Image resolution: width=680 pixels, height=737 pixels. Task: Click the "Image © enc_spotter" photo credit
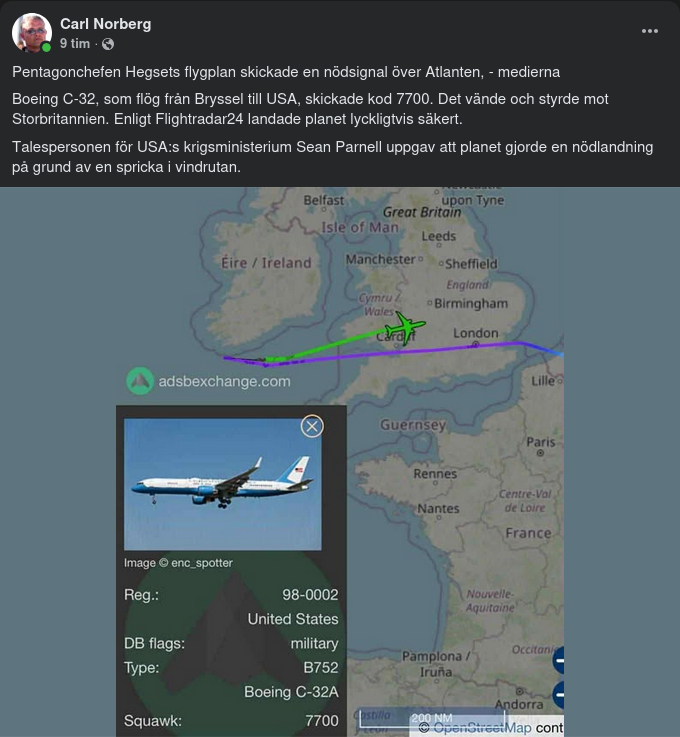[178, 563]
